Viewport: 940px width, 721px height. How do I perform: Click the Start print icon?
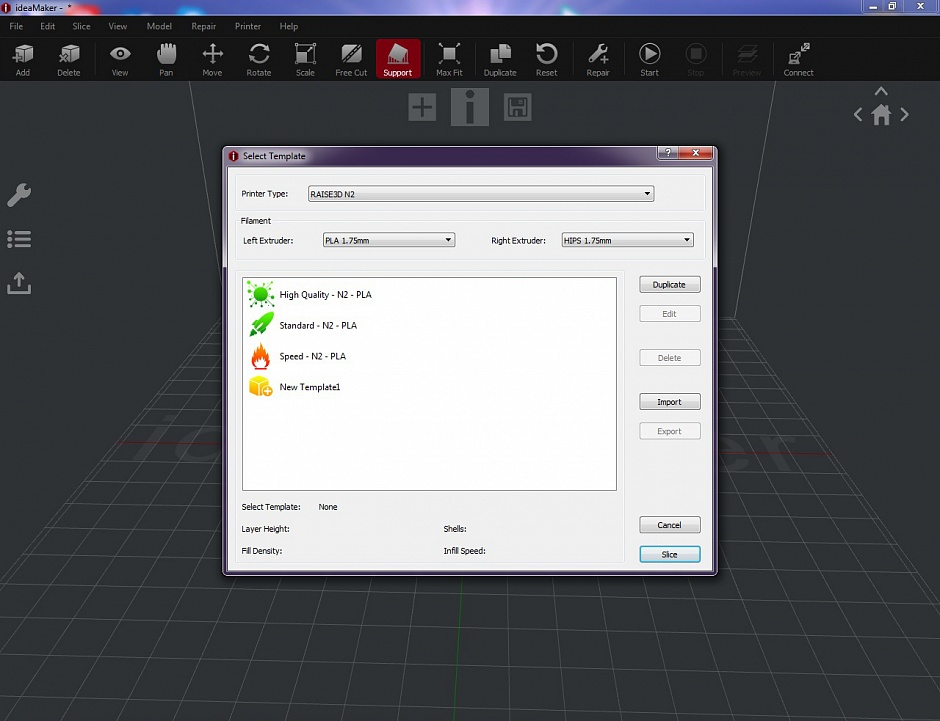click(649, 58)
